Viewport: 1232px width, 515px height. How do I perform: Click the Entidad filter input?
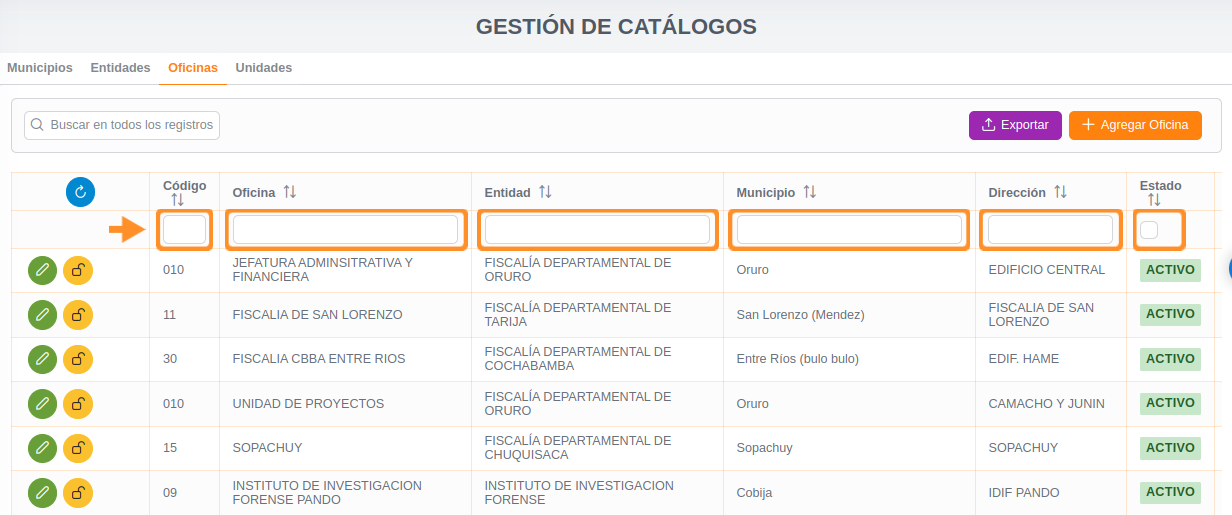click(598, 230)
